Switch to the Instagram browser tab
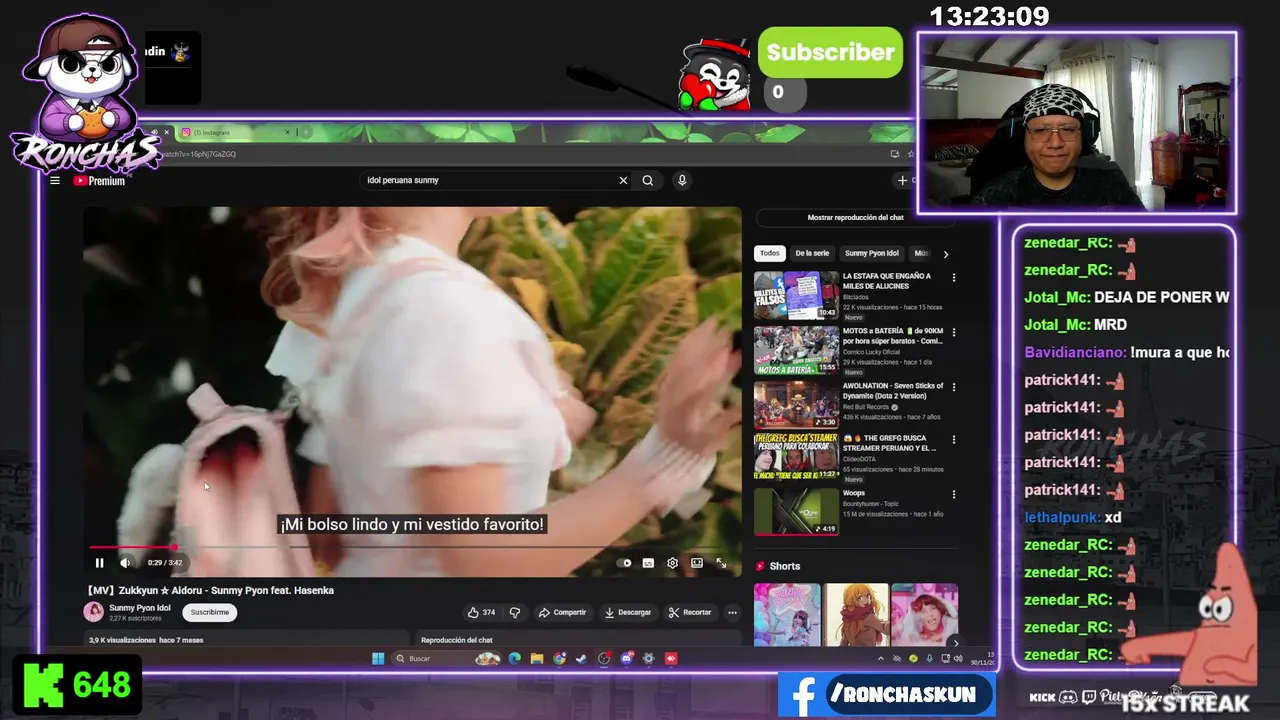The width and height of the screenshot is (1280, 720). point(232,132)
